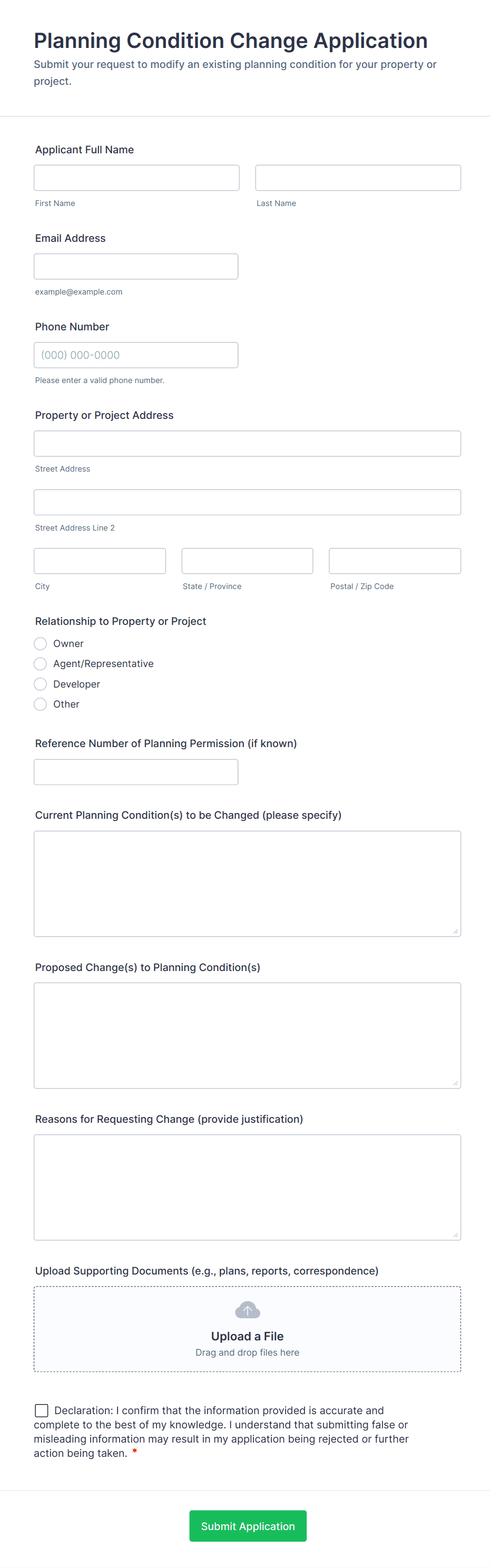The width and height of the screenshot is (490, 1568).
Task: Click into the Email Address field
Action: coord(136,267)
